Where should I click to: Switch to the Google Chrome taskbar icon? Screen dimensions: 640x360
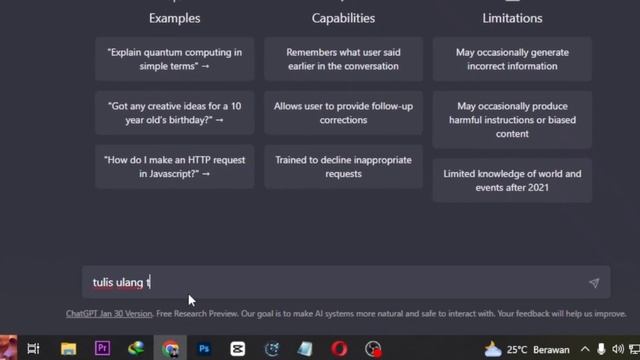click(170, 349)
